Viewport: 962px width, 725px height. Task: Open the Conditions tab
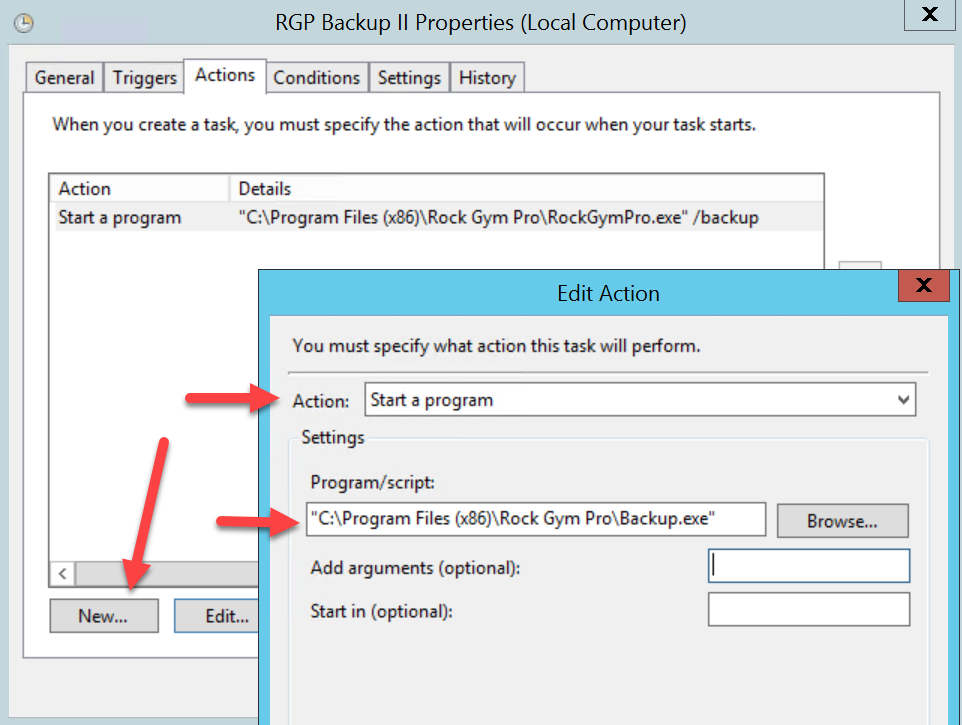pyautogui.click(x=317, y=78)
